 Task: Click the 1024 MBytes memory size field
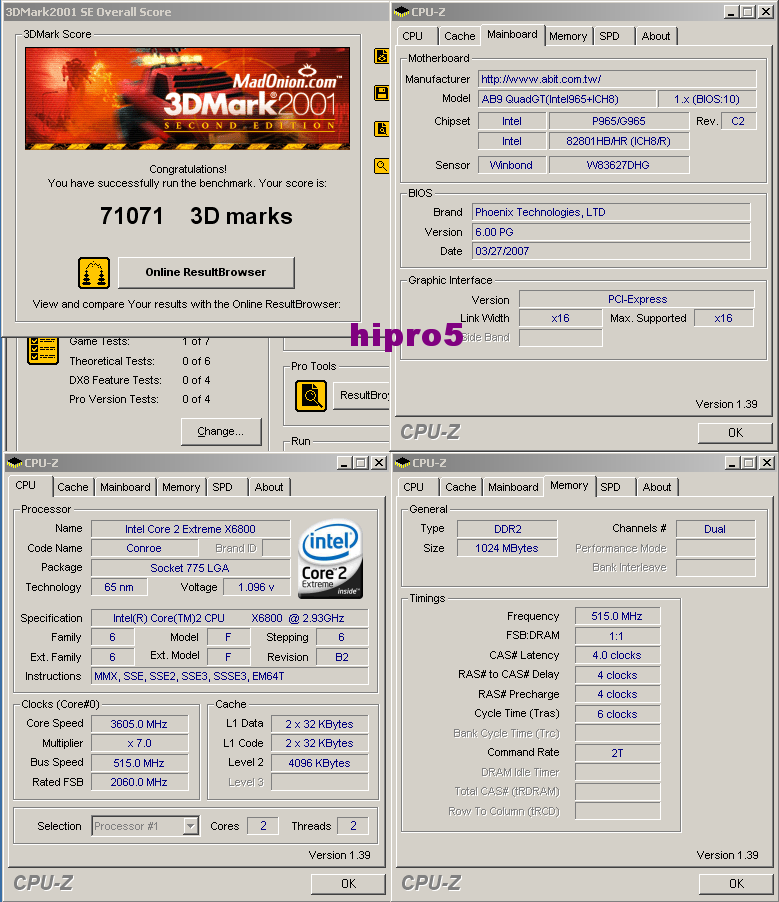(507, 549)
